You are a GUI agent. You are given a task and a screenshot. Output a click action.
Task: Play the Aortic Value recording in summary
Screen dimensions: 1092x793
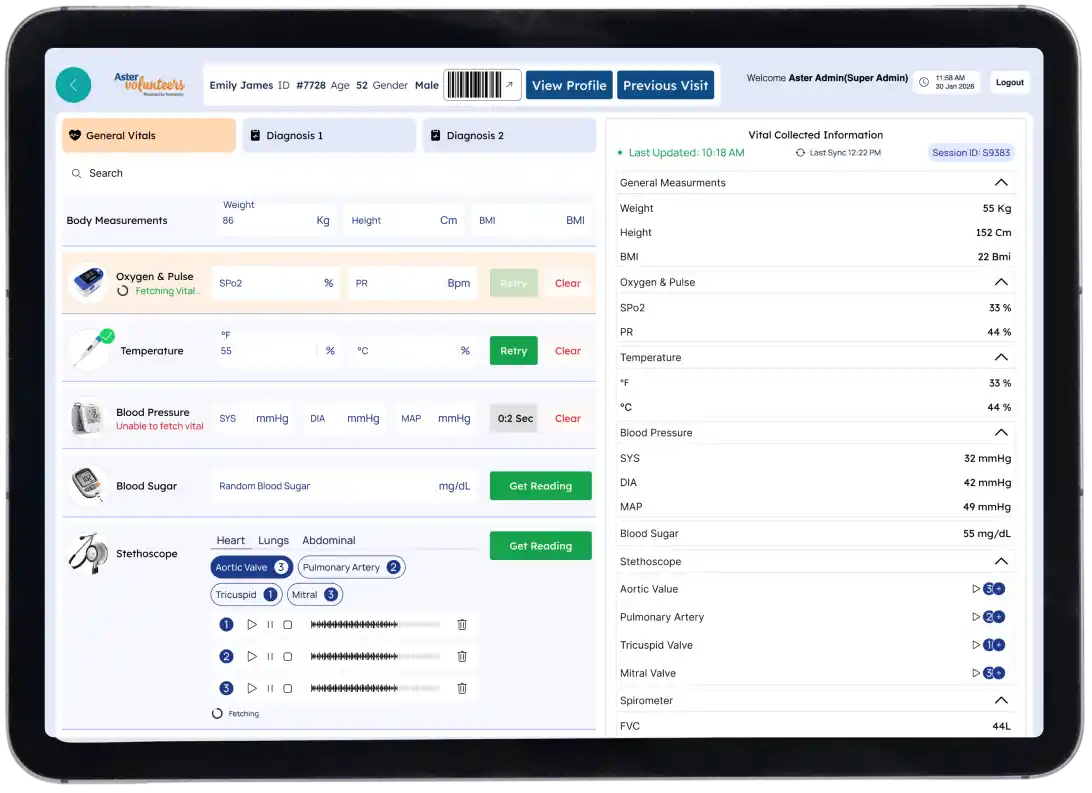point(976,589)
